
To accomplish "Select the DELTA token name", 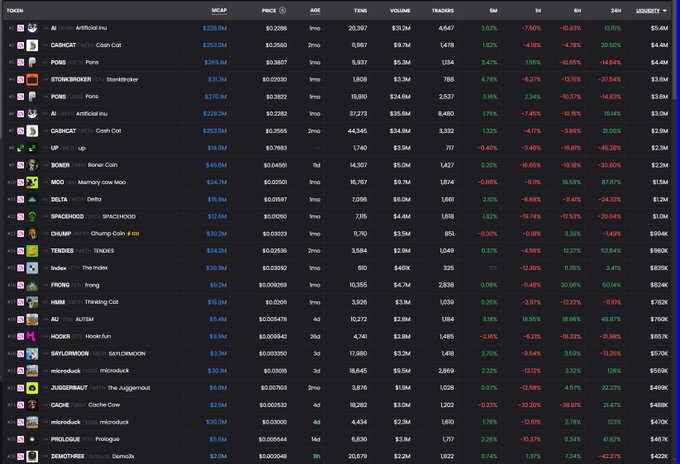I will (x=59, y=199).
